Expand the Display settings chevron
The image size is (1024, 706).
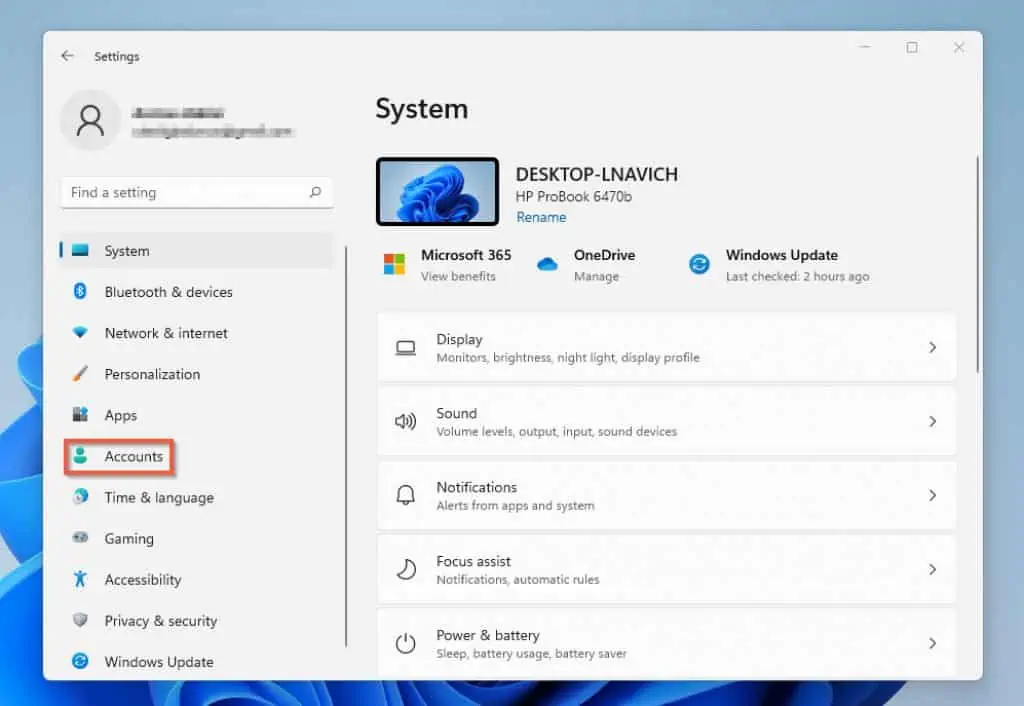coord(932,348)
